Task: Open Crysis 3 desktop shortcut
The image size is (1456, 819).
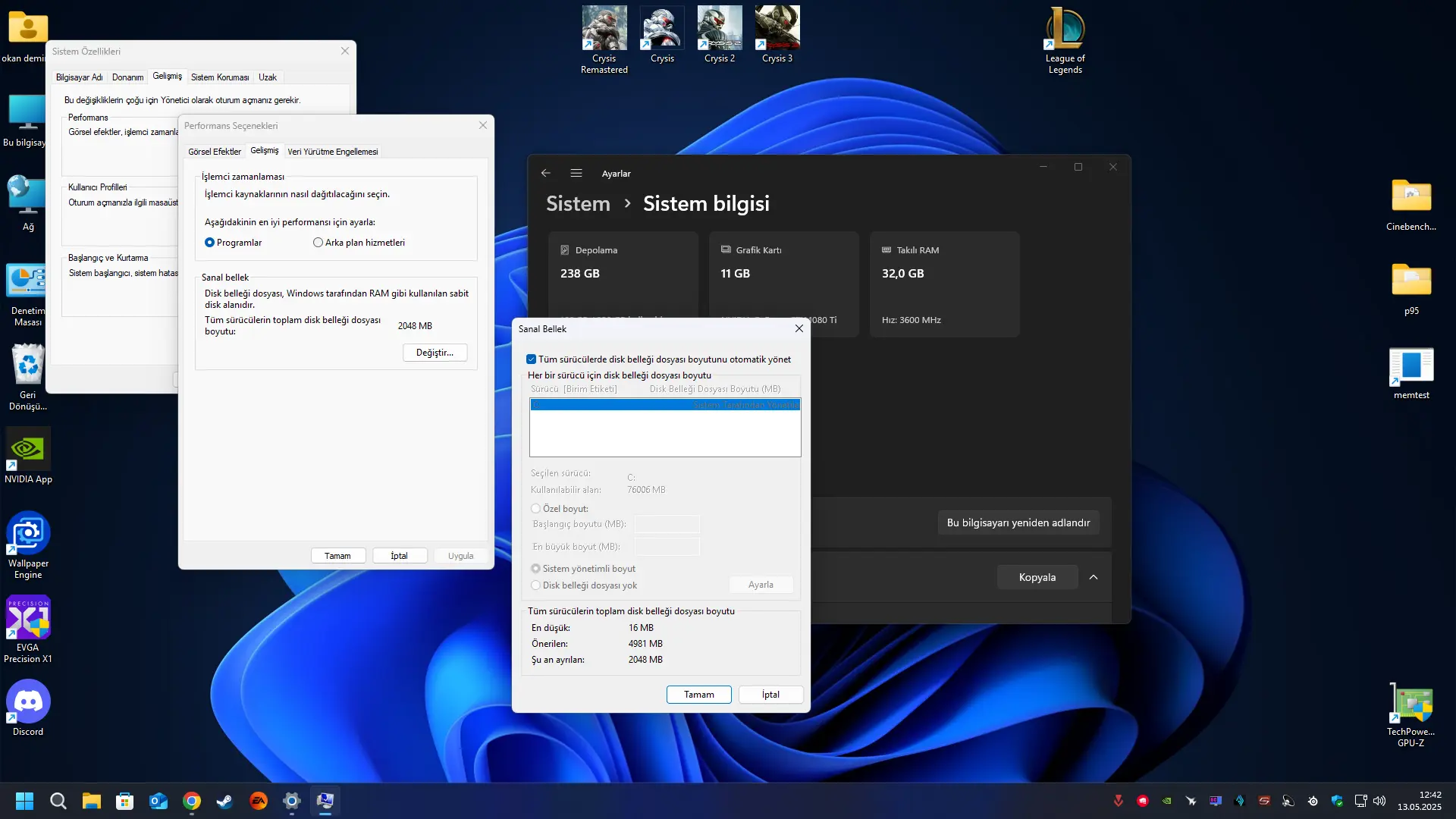Action: pyautogui.click(x=777, y=35)
